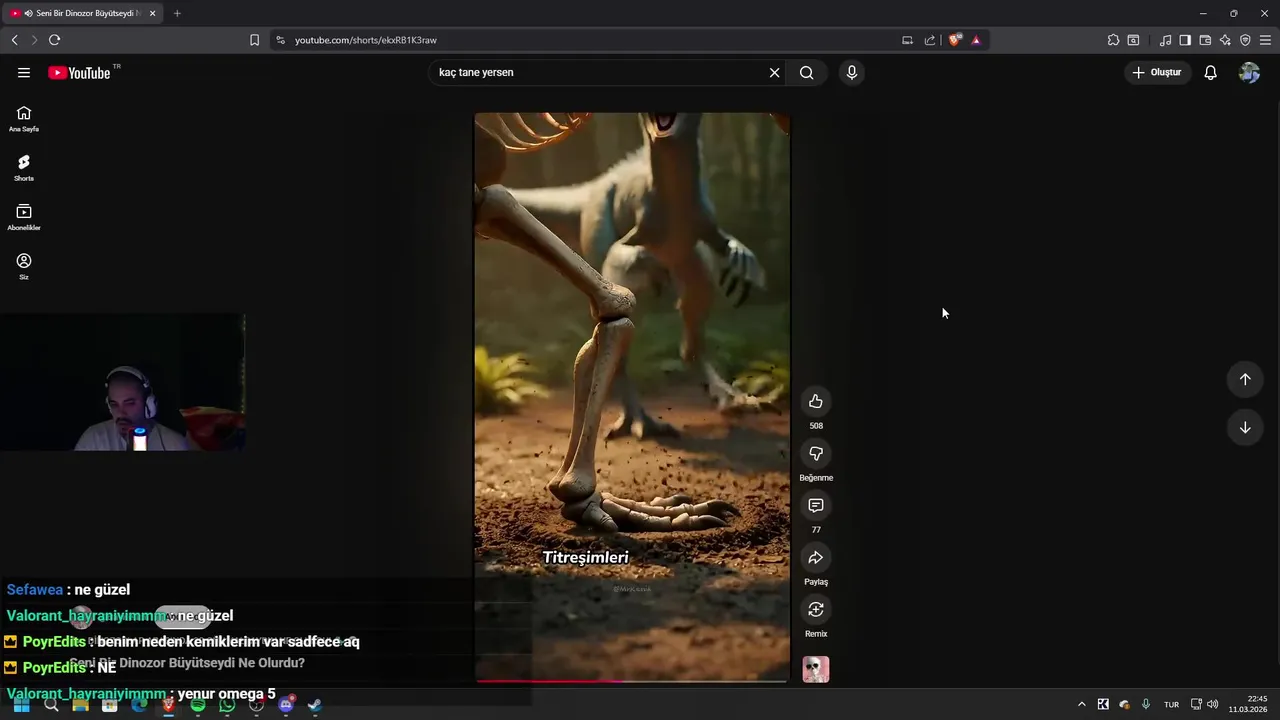
Task: Close the current browser tab
Action: click(152, 13)
